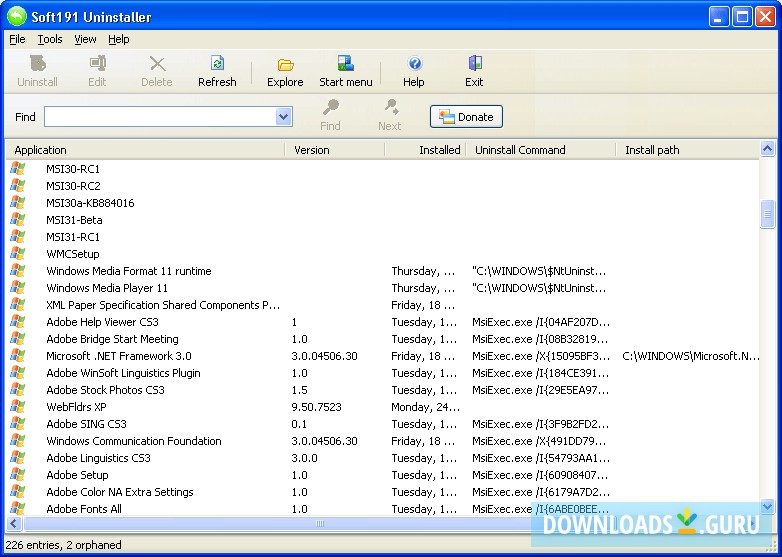The image size is (782, 557).
Task: Click the Monday, 24... installed date cell
Action: [x=425, y=407]
